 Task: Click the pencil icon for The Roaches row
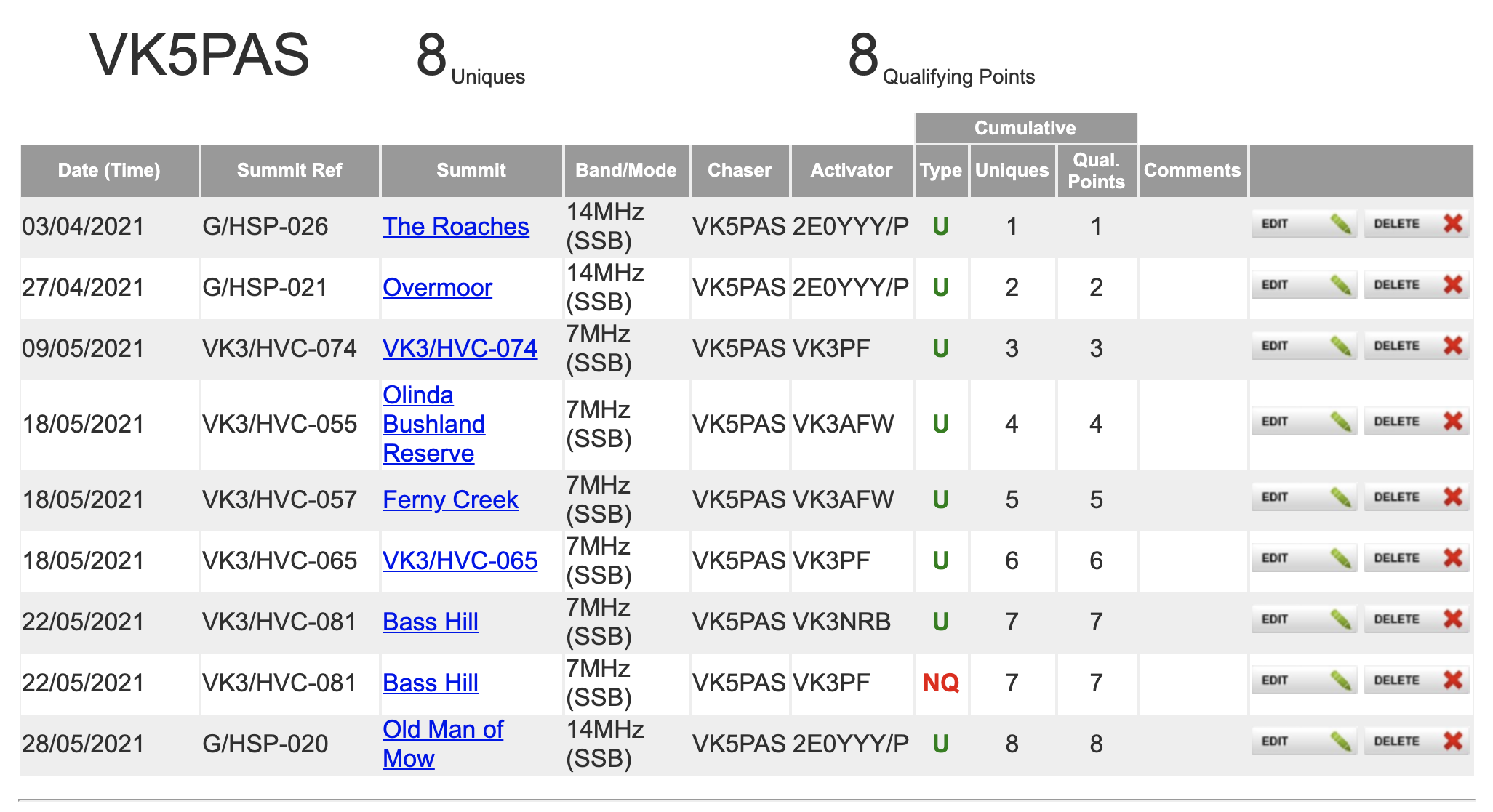pos(1340,224)
